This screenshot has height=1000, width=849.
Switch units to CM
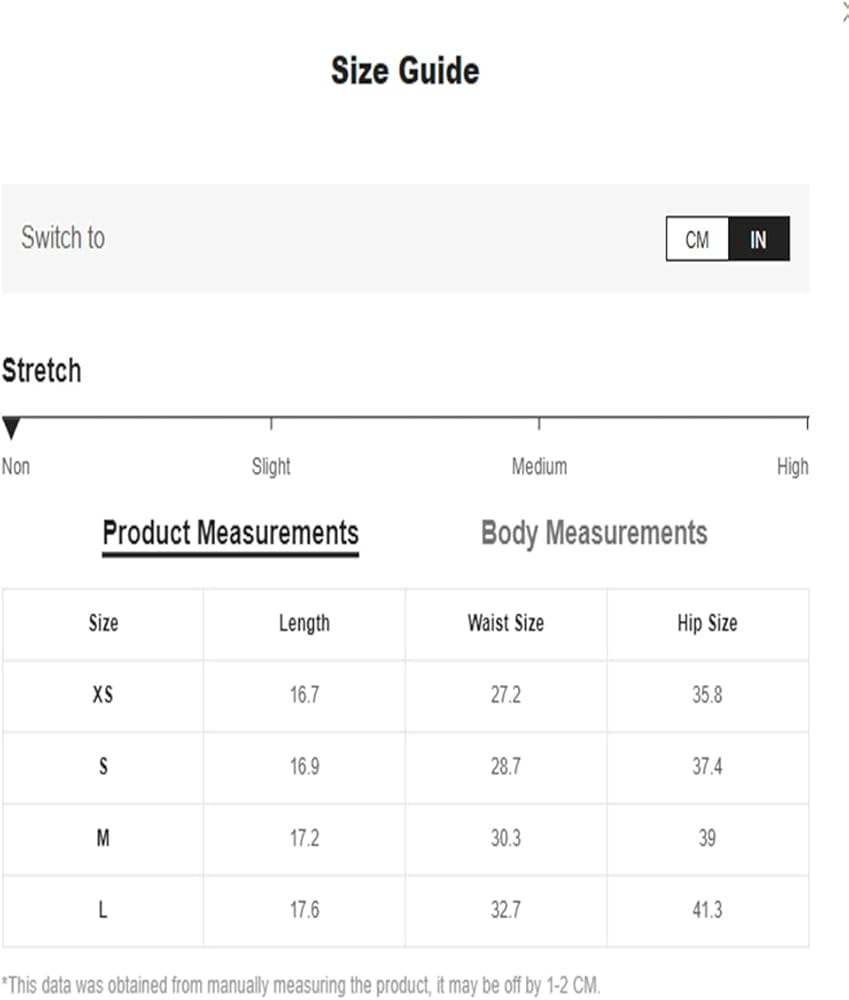[697, 240]
